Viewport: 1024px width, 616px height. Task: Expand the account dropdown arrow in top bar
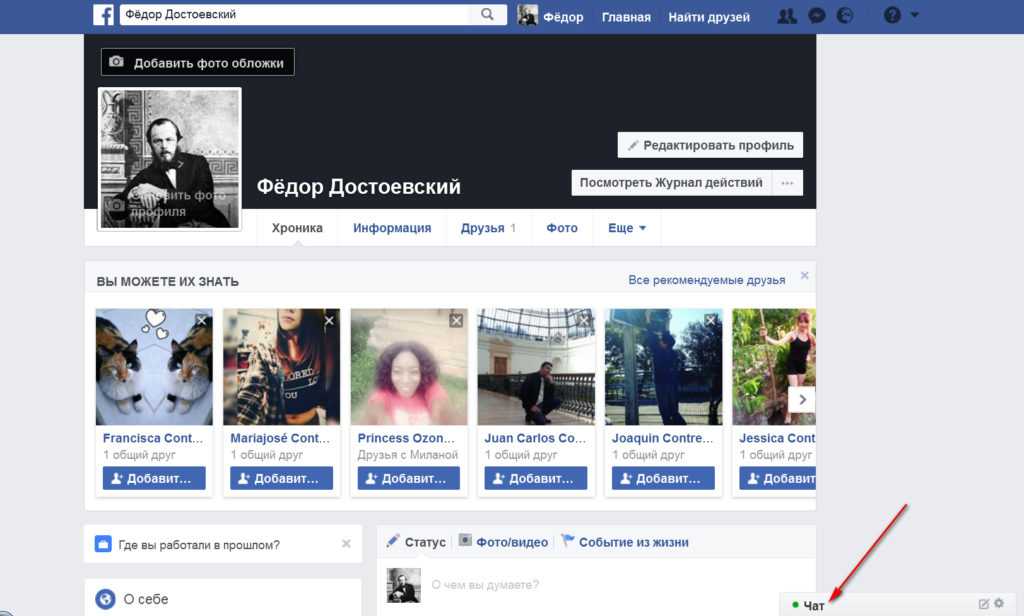[914, 14]
